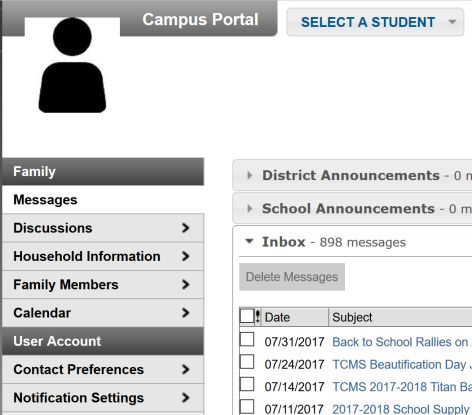The width and height of the screenshot is (472, 415).
Task: Tick the checkbox for the 07/31/2017 message
Action: pyautogui.click(x=247, y=339)
